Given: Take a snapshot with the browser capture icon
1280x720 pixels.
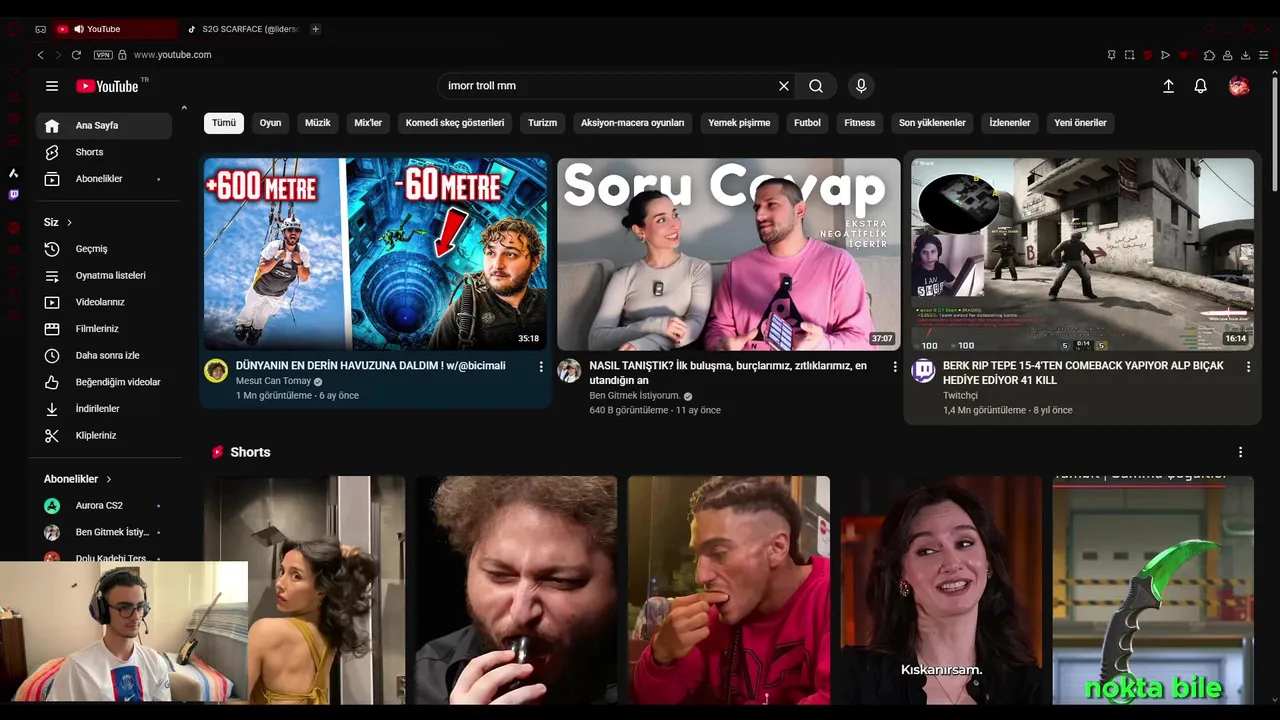Looking at the screenshot, I should coord(1129,55).
